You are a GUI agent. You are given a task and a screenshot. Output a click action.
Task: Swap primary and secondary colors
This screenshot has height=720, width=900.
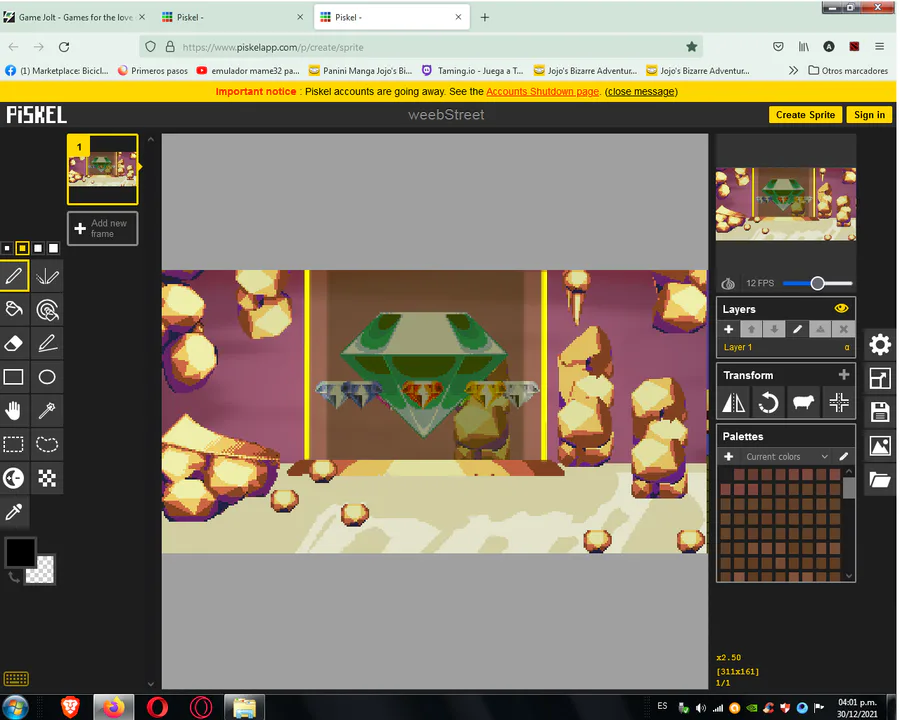tap(14, 578)
